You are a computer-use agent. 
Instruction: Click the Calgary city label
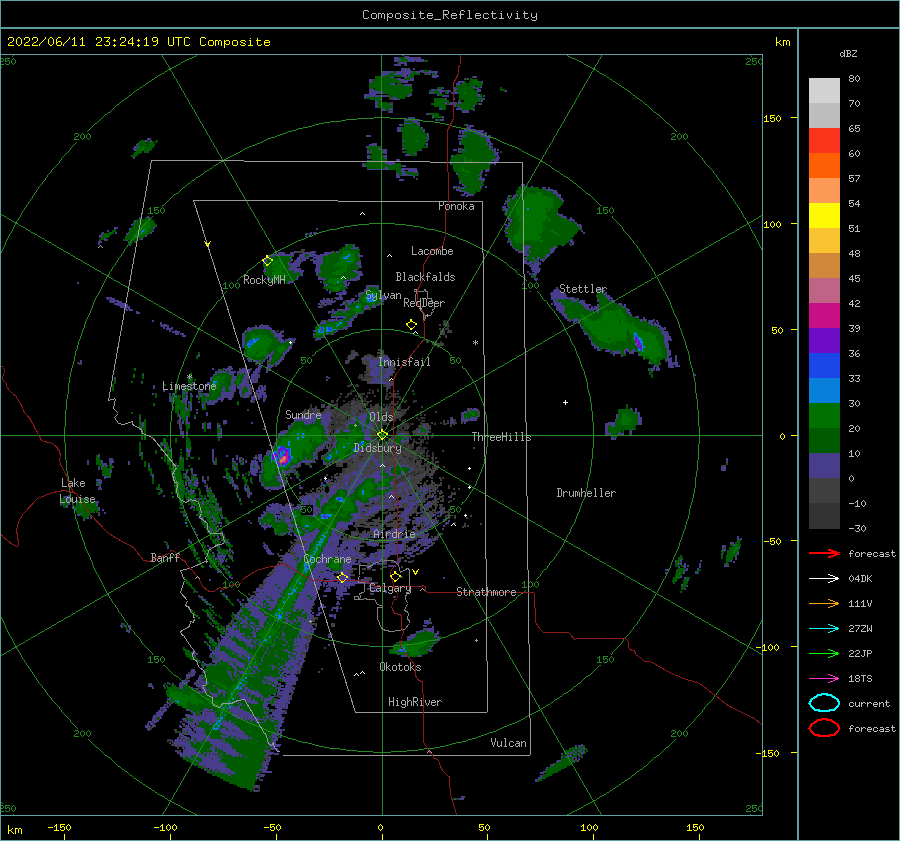390,588
